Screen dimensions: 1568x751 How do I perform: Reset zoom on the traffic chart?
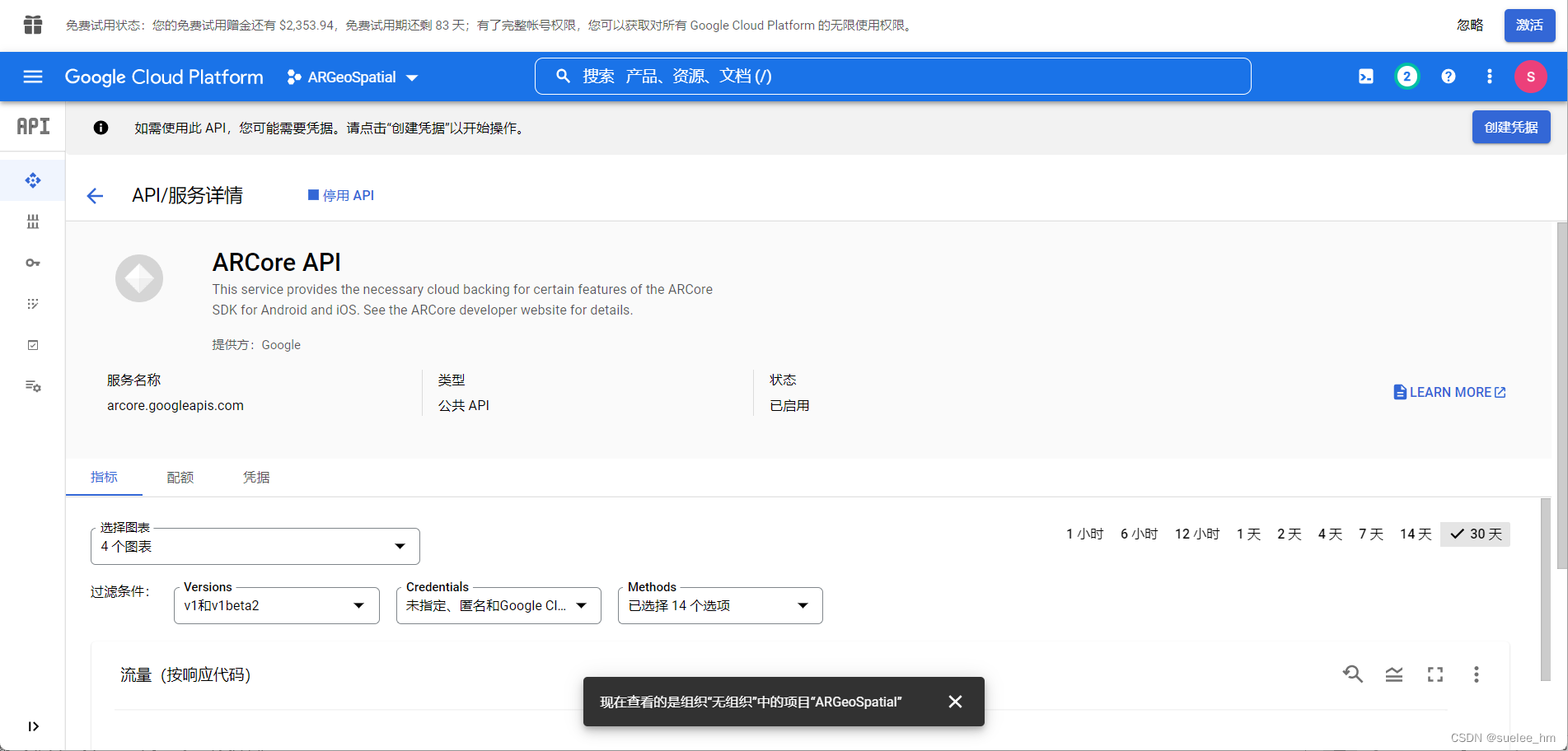[x=1353, y=674]
